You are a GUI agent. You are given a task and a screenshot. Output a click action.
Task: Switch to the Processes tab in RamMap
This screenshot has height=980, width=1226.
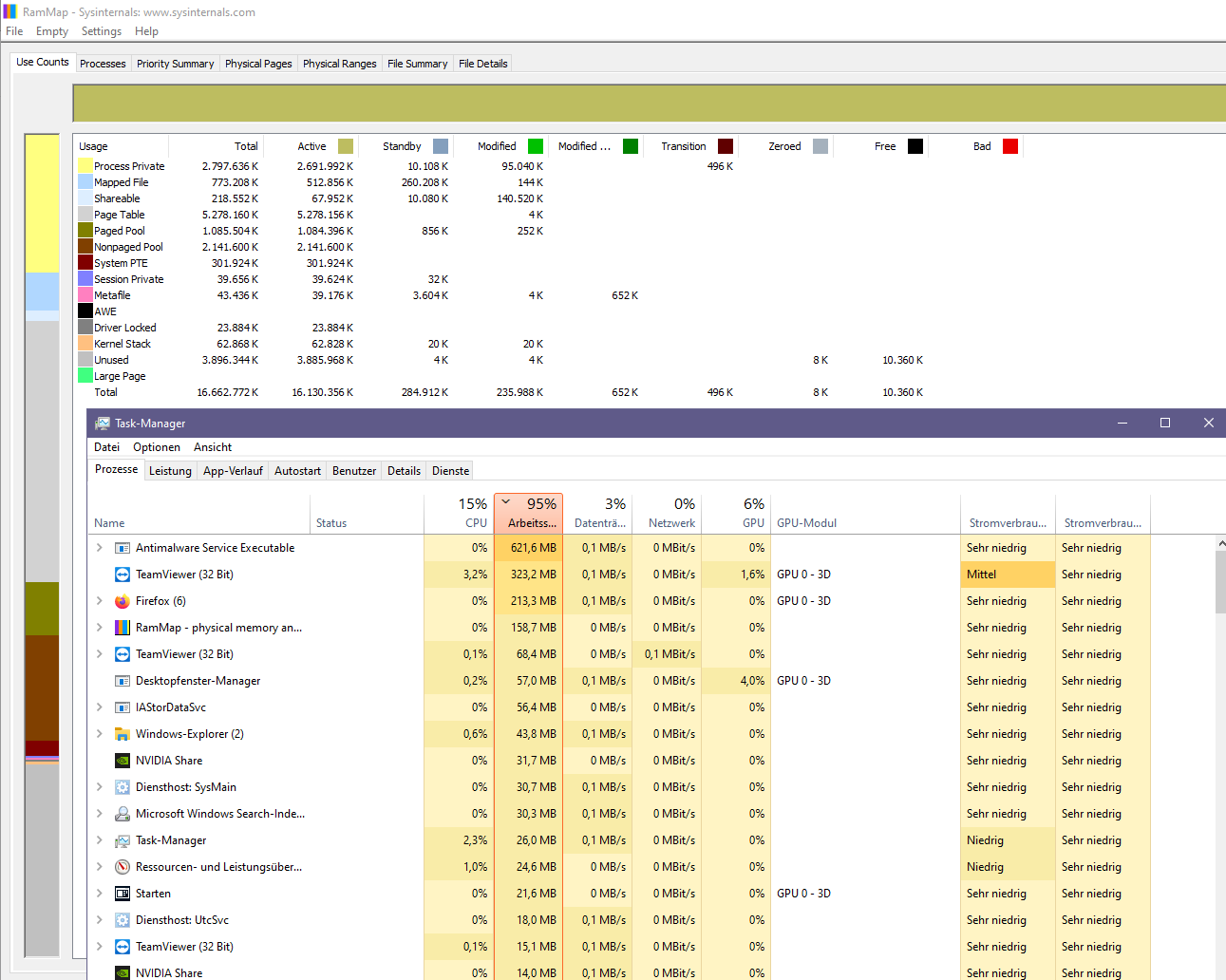(103, 64)
